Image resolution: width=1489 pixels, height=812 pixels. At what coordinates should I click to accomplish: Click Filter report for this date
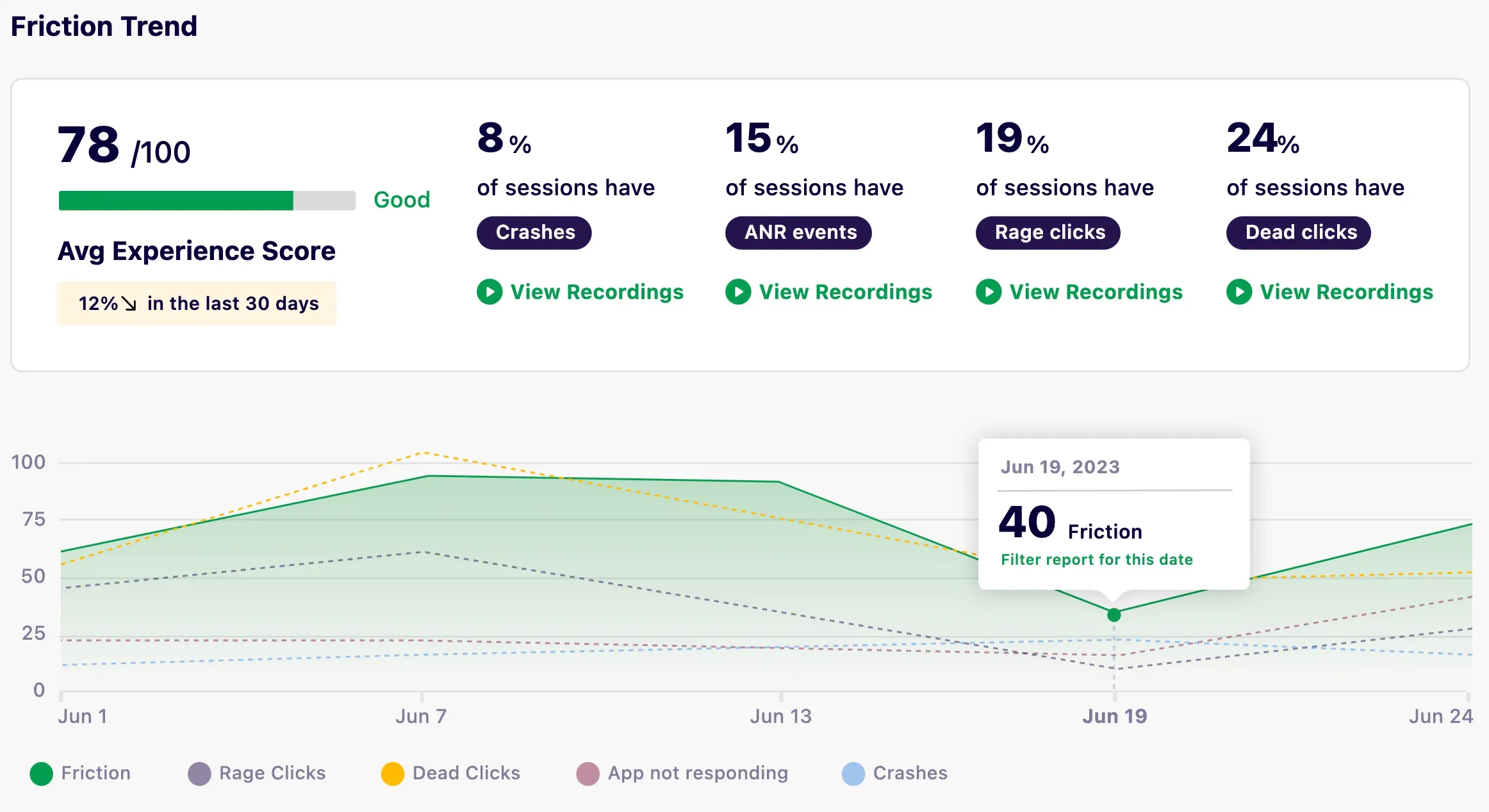point(1097,559)
